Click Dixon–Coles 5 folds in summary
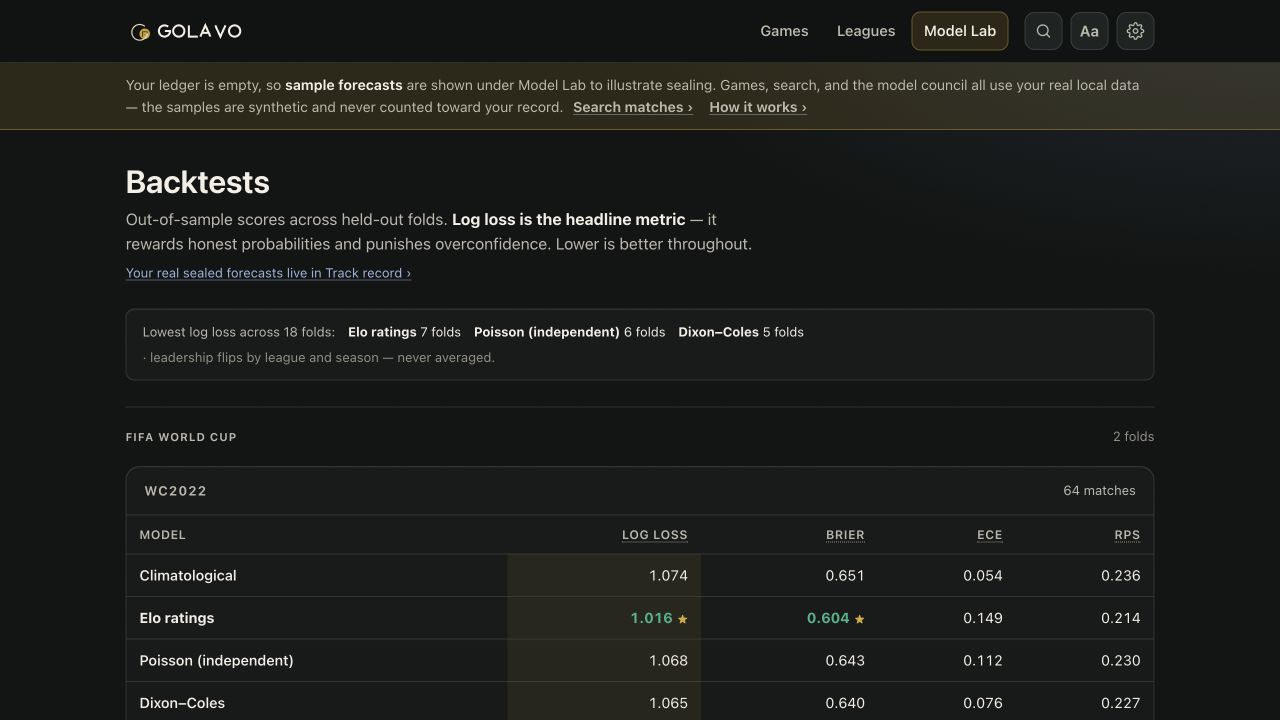The height and width of the screenshot is (720, 1280). click(741, 332)
